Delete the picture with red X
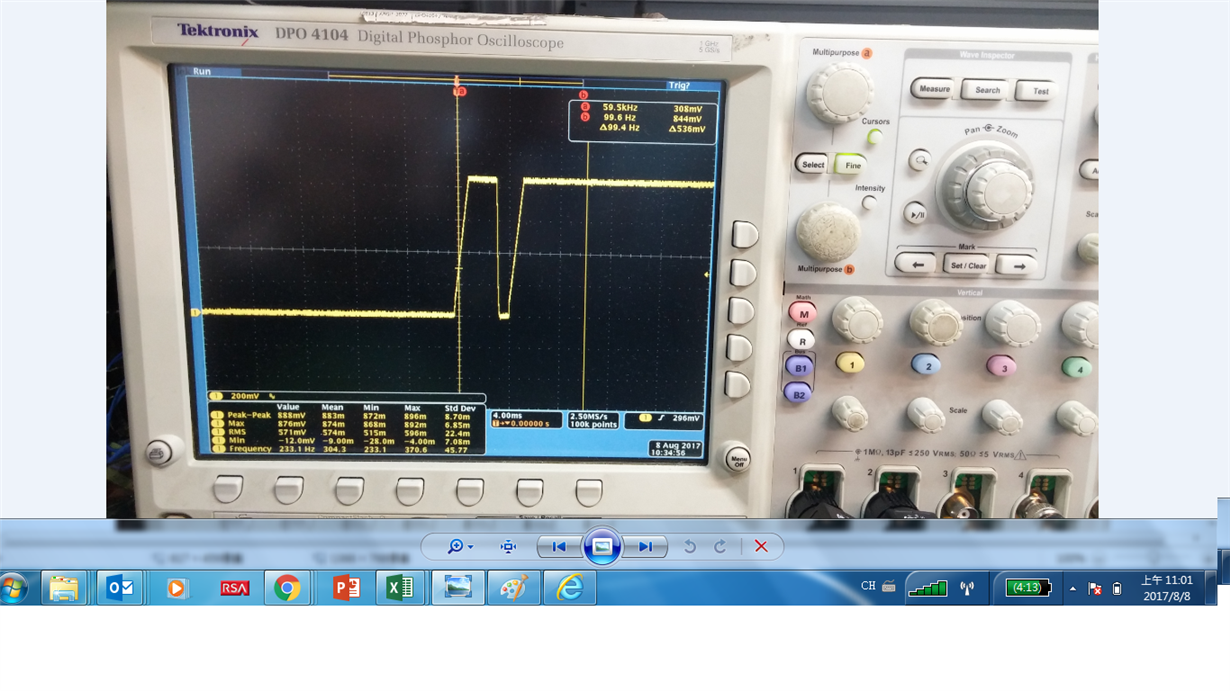The height and width of the screenshot is (691, 1230). click(761, 546)
